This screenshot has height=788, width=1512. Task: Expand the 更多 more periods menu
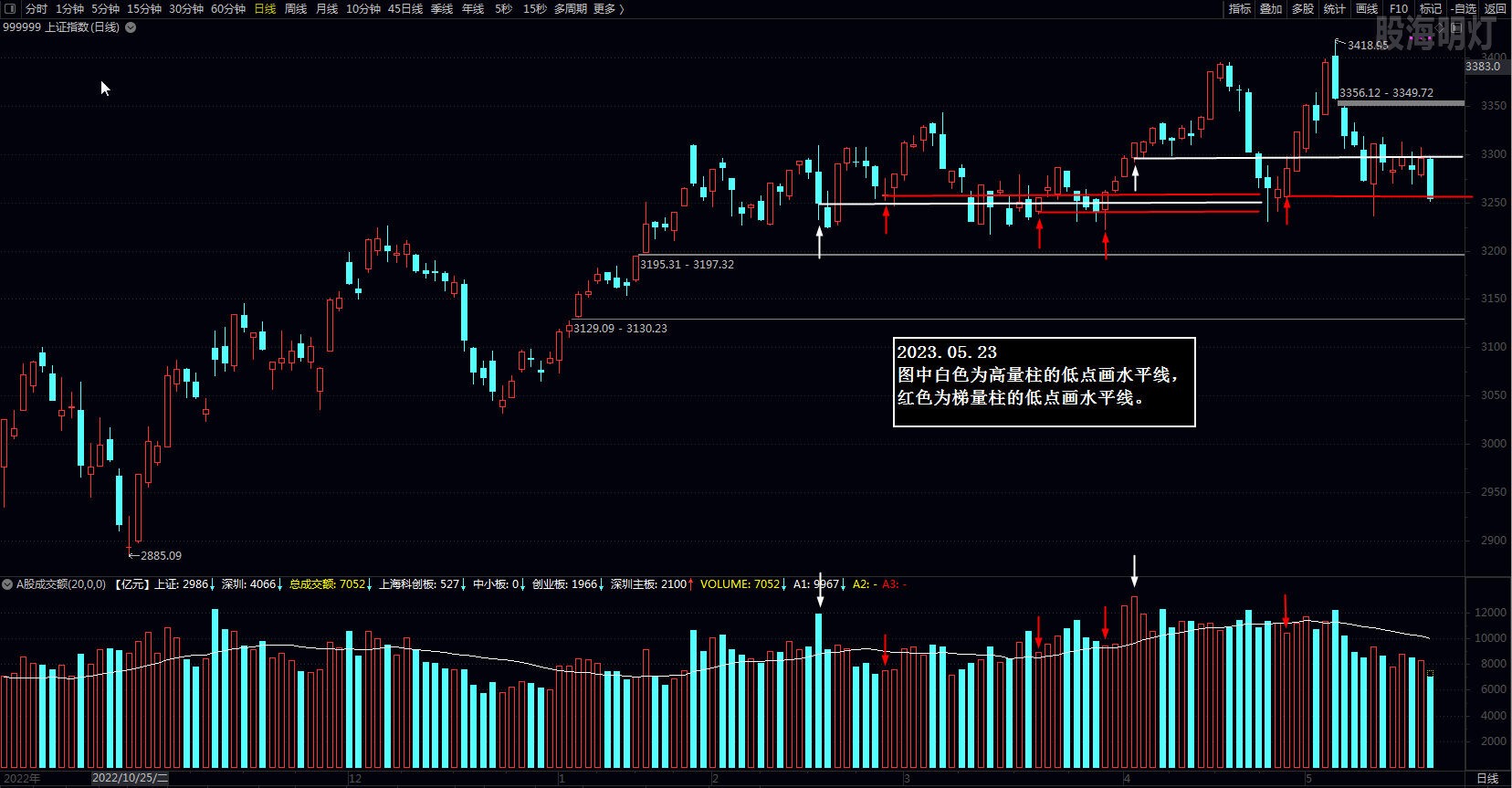tap(609, 8)
